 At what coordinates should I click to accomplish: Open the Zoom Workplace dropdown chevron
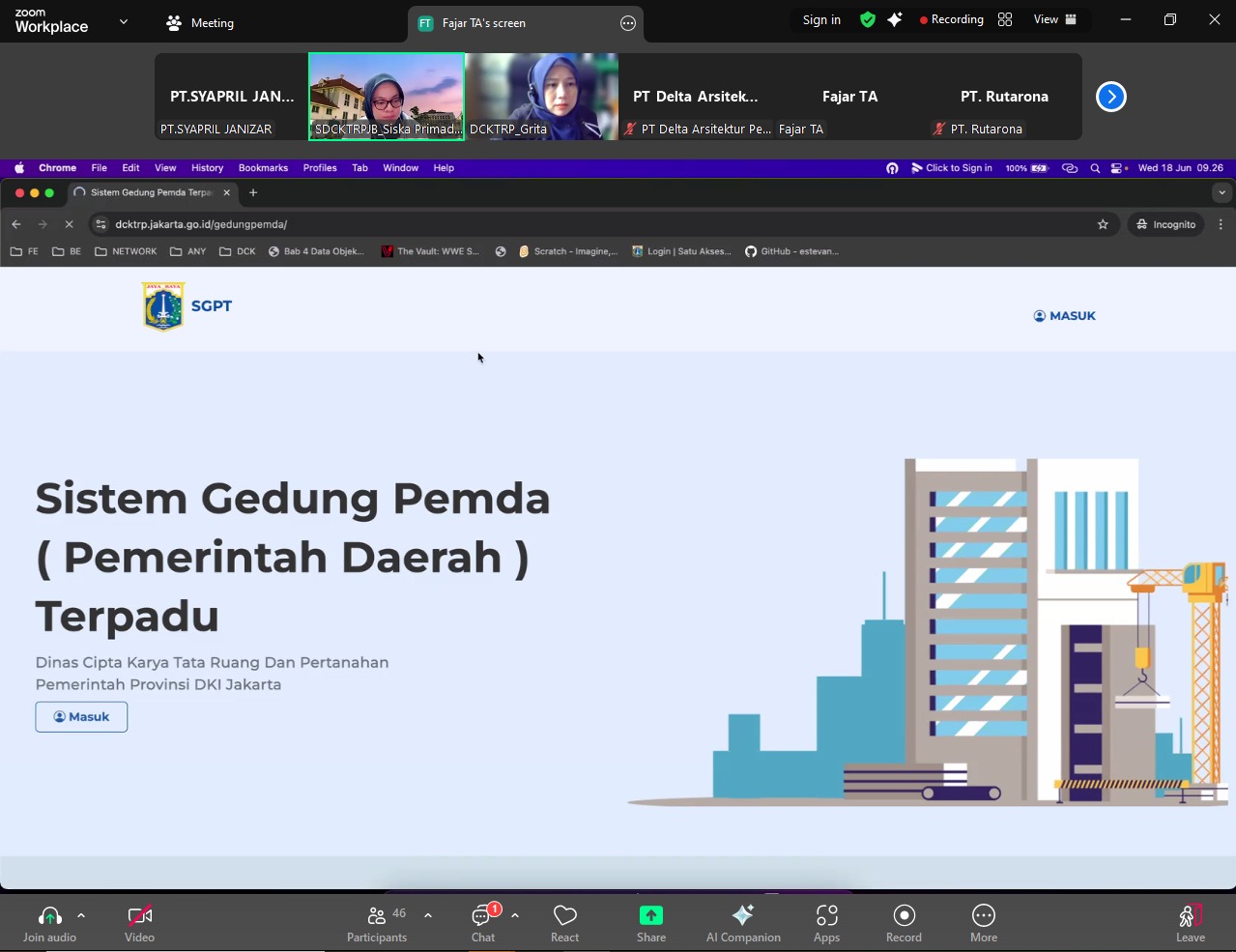click(124, 21)
